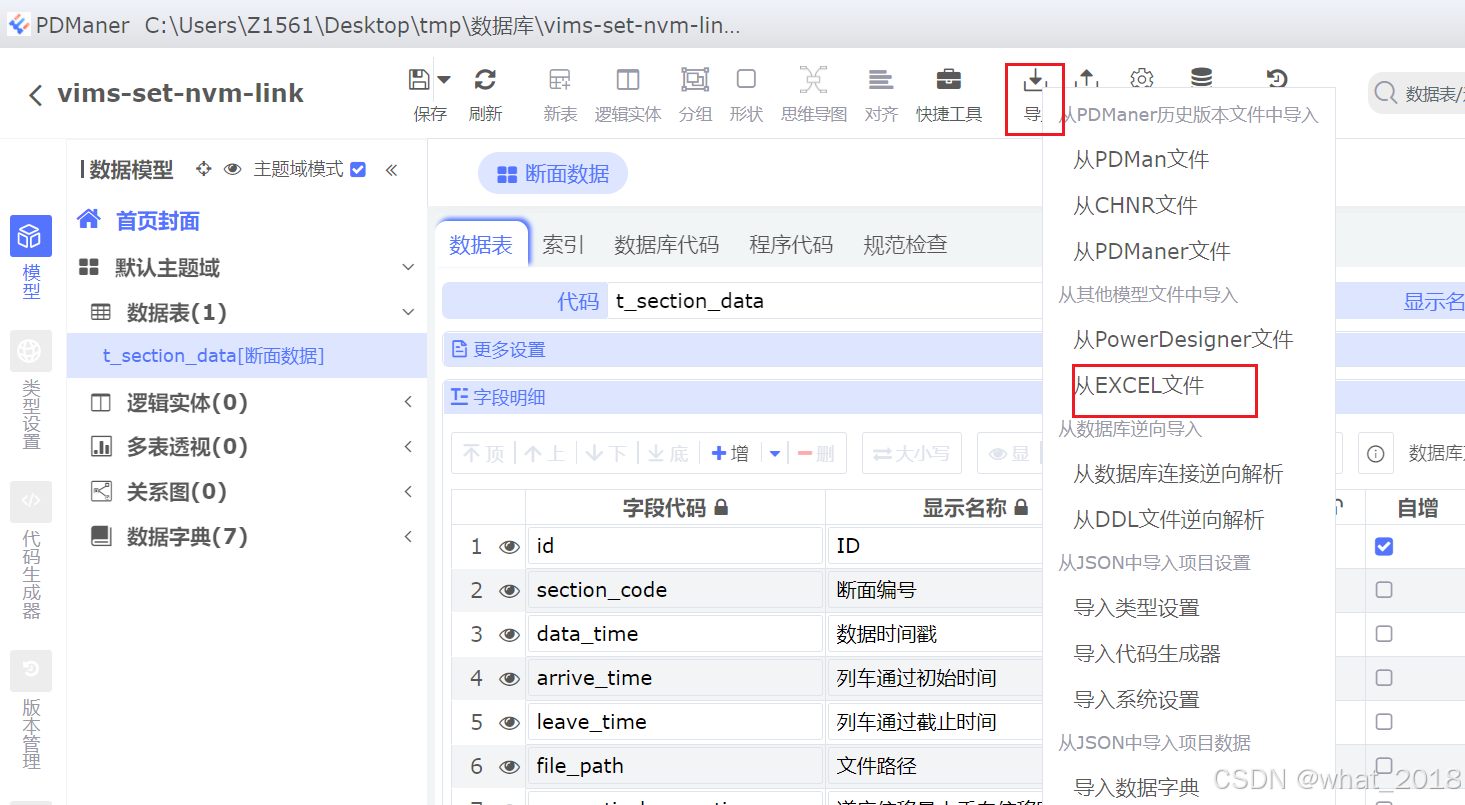
Task: Toggle visibility of the section_code field
Action: point(509,589)
